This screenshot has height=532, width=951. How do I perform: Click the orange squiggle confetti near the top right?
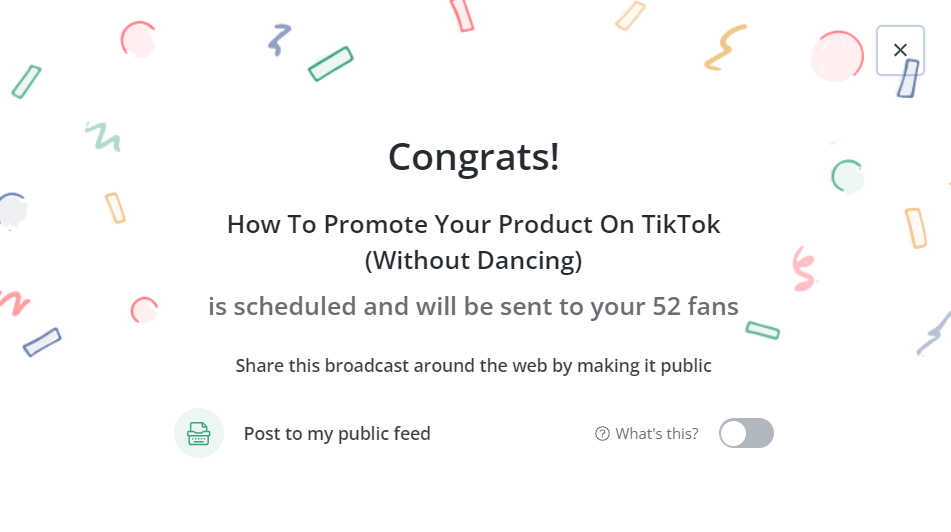click(x=727, y=48)
